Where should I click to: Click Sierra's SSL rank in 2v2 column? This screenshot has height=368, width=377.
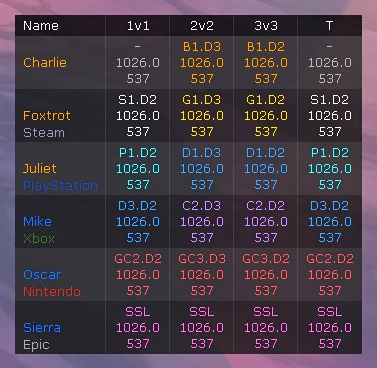(202, 312)
